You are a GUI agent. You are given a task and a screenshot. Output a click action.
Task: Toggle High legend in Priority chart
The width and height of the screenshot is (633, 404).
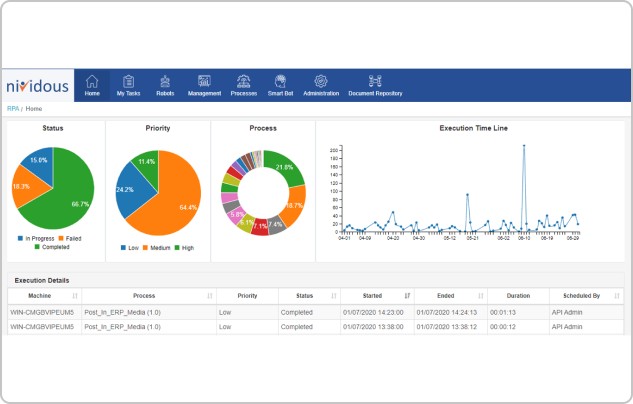click(184, 248)
